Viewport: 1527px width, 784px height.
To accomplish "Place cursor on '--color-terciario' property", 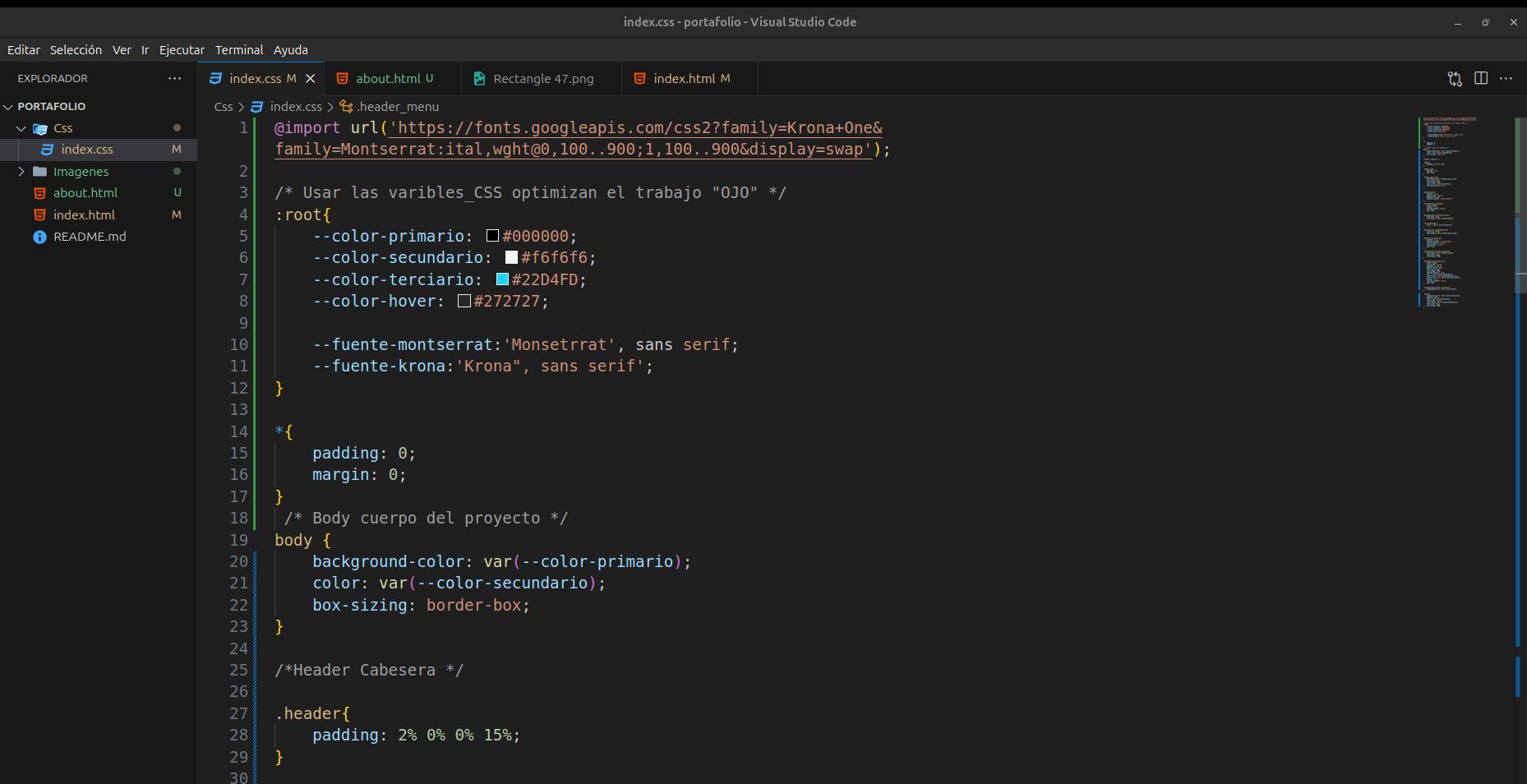I will pos(393,279).
